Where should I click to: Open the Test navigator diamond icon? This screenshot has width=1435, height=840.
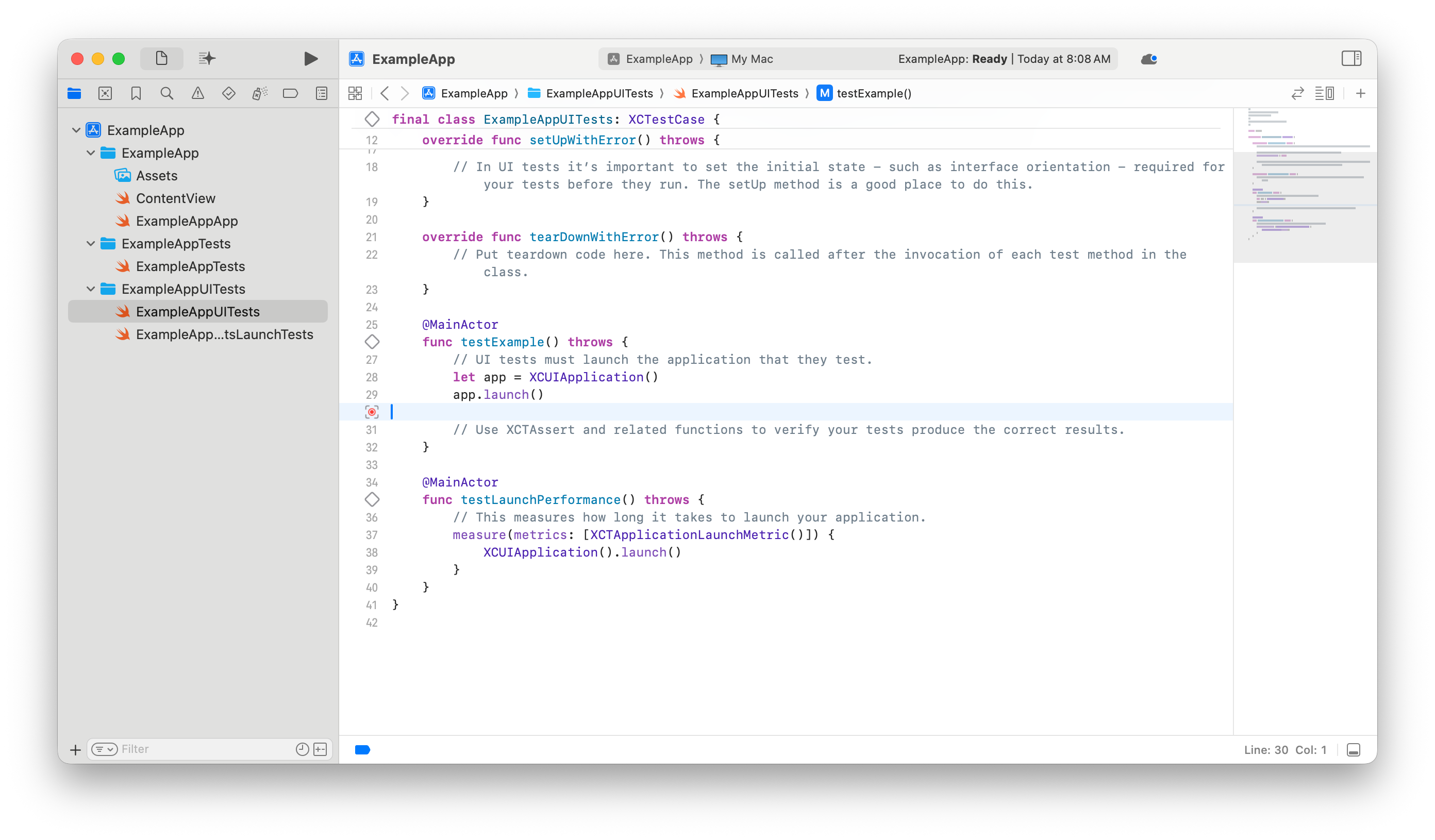point(229,93)
